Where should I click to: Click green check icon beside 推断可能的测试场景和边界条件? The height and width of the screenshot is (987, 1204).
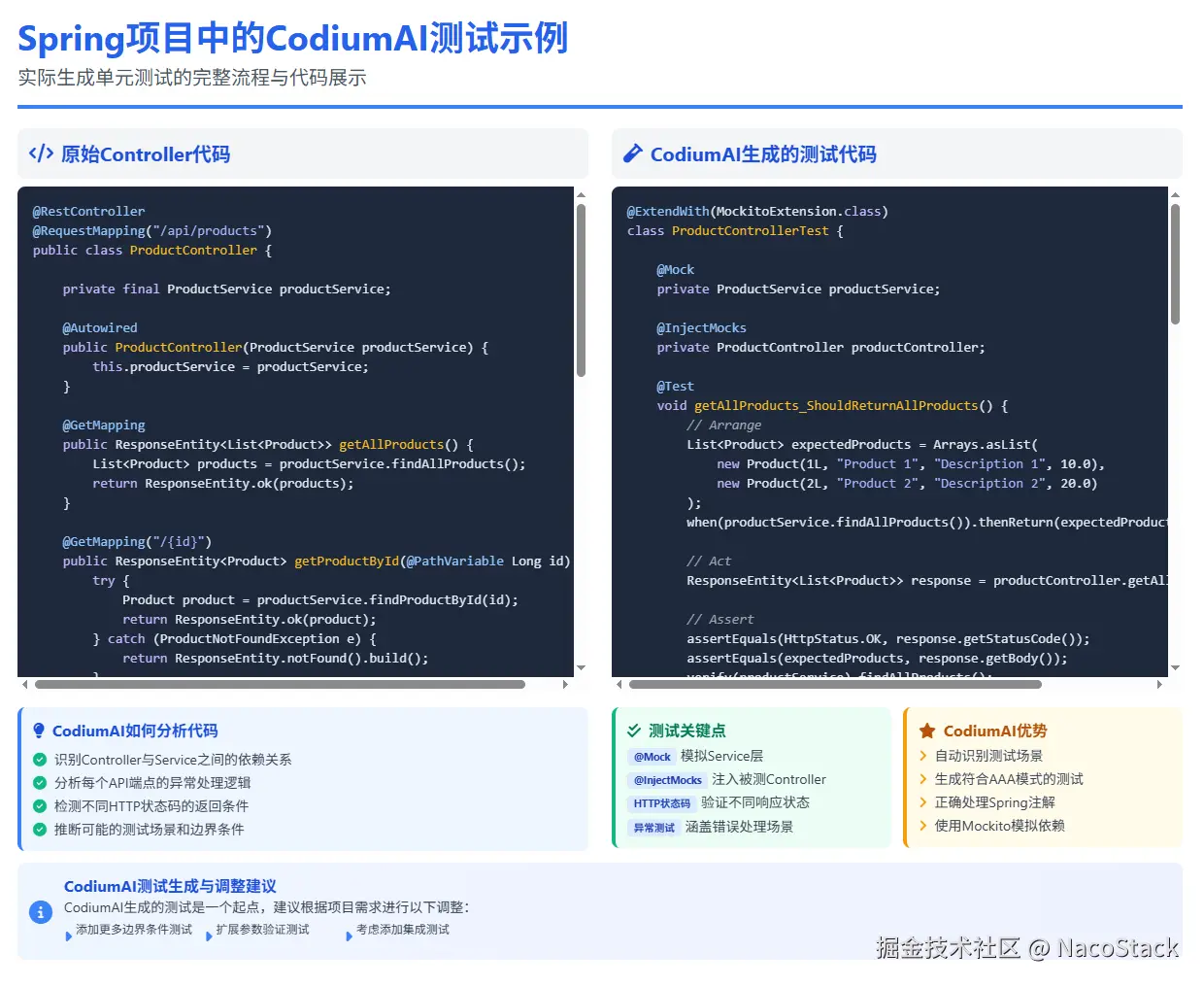tap(40, 830)
